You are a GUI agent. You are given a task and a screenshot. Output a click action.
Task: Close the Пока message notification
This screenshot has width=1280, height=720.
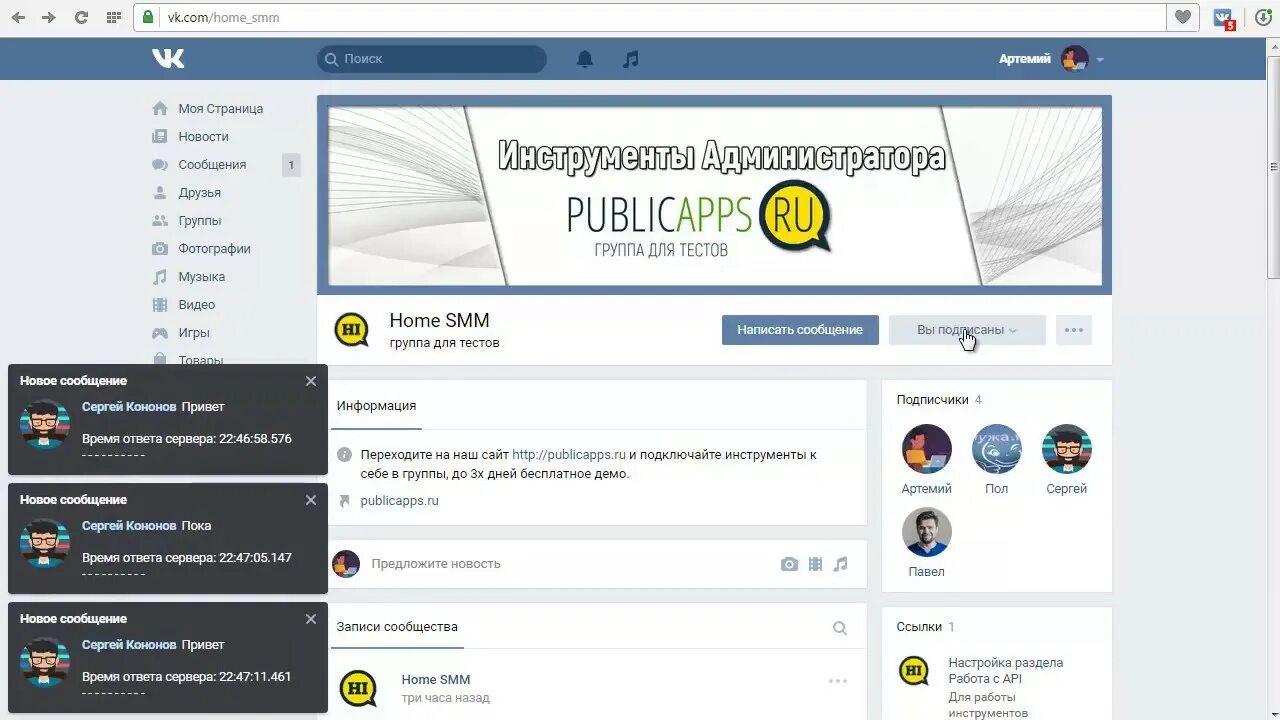click(x=311, y=500)
